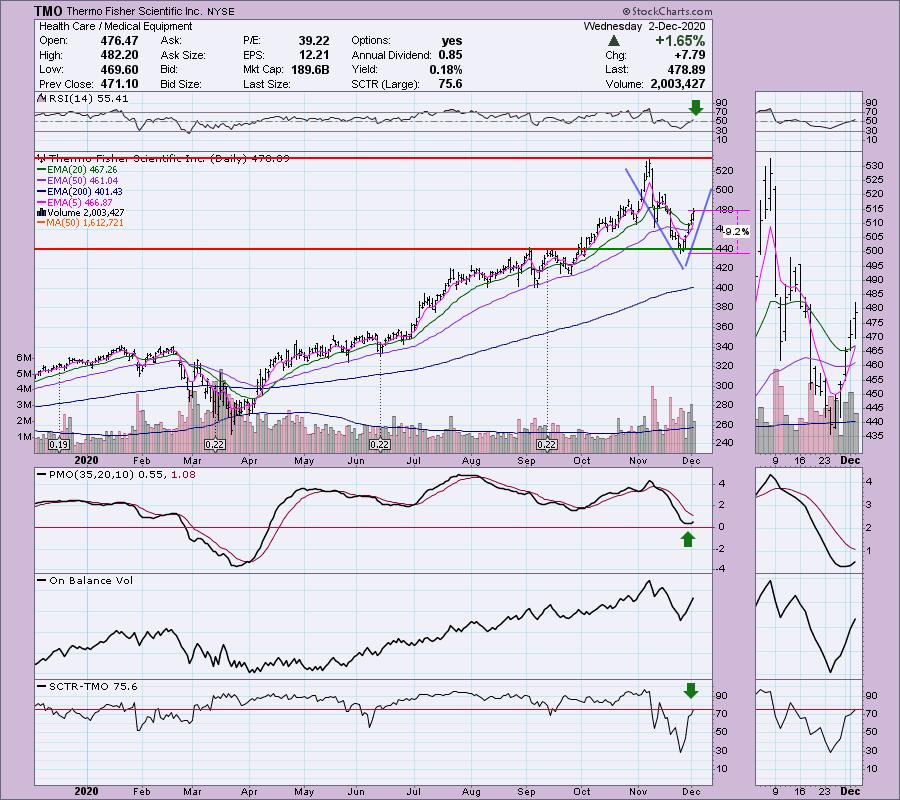
Task: Click the EMA(200) 401.43 legend entry
Action: (79, 192)
